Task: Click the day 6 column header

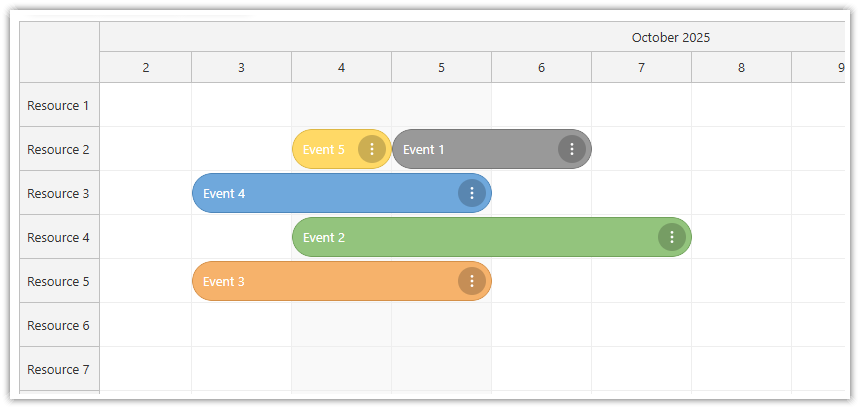Action: tap(541, 67)
